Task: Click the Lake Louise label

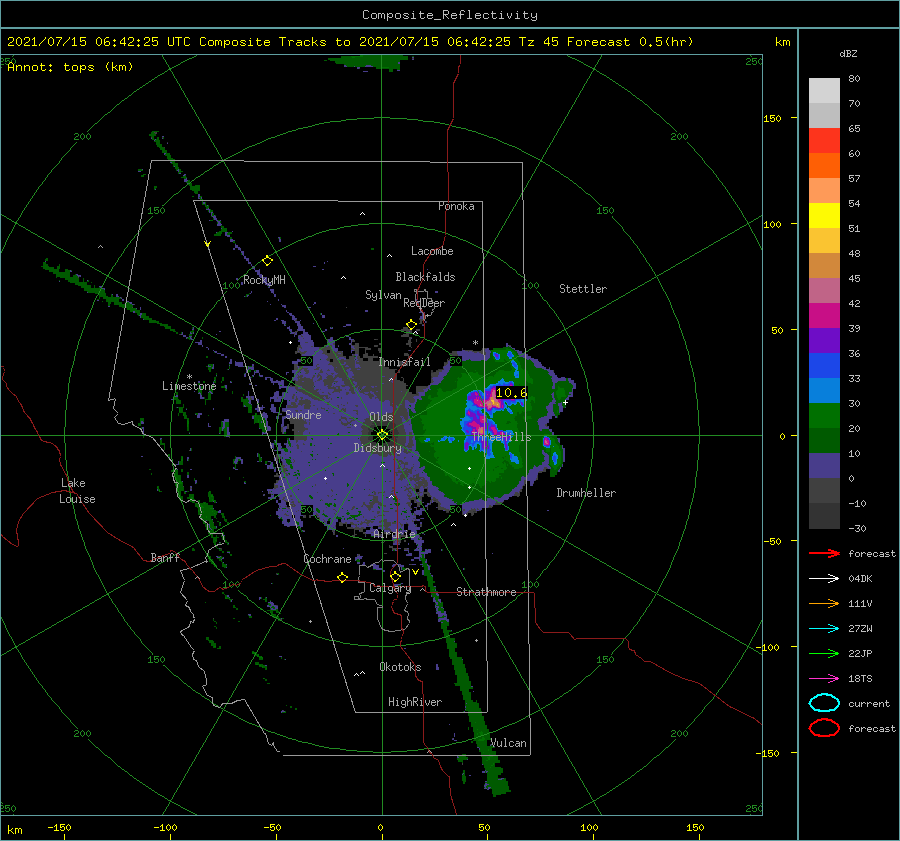Action: [x=77, y=491]
